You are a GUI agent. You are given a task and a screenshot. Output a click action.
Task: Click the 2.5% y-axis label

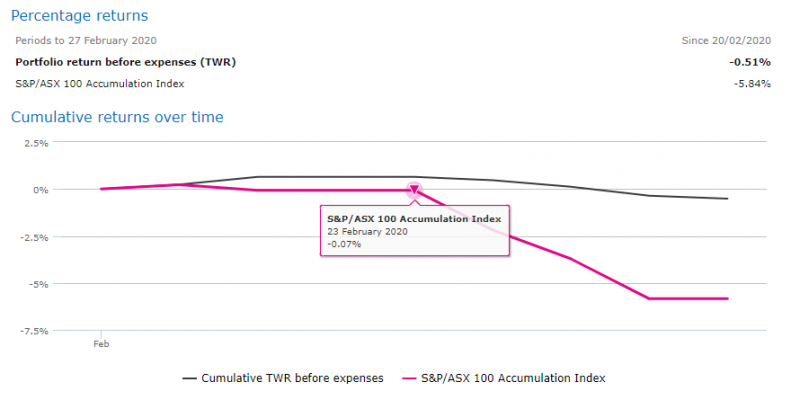pos(35,143)
